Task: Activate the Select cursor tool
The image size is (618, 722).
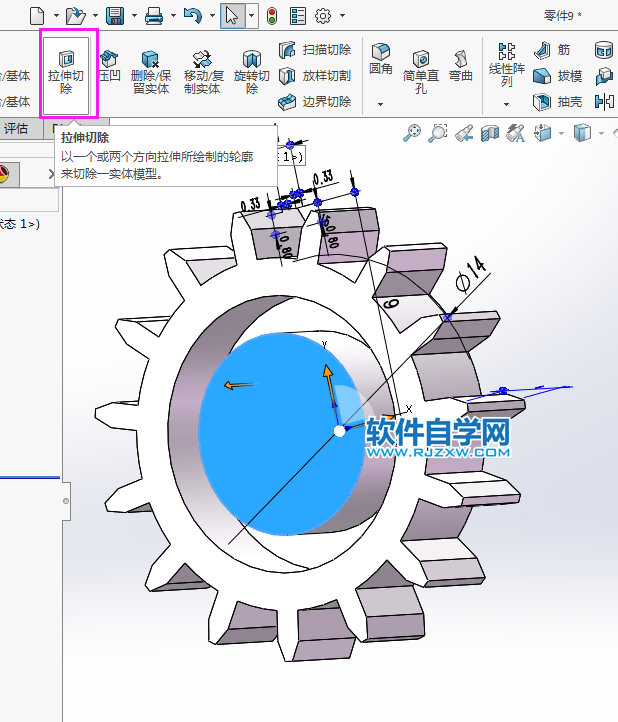Action: [x=233, y=16]
